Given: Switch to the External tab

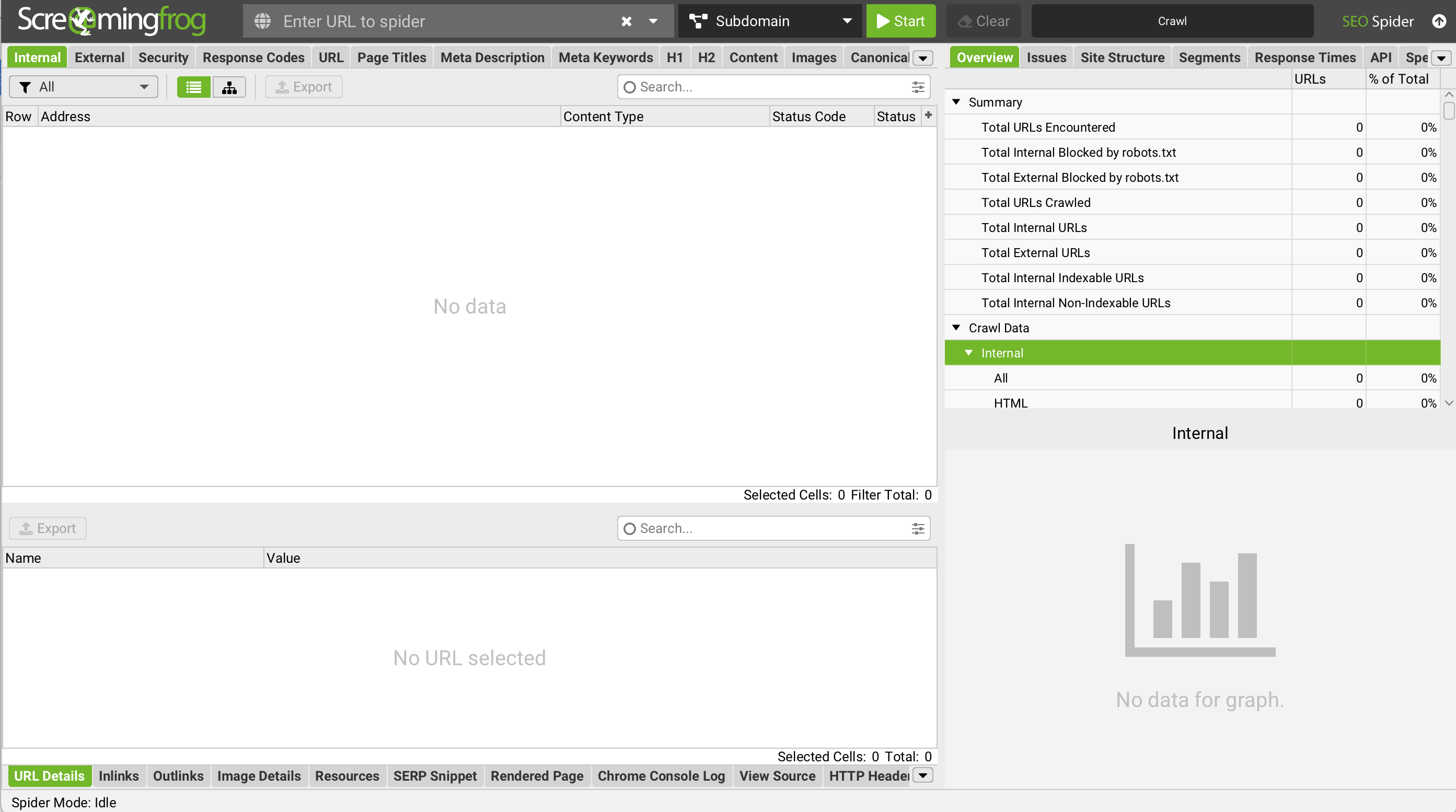Looking at the screenshot, I should [99, 57].
